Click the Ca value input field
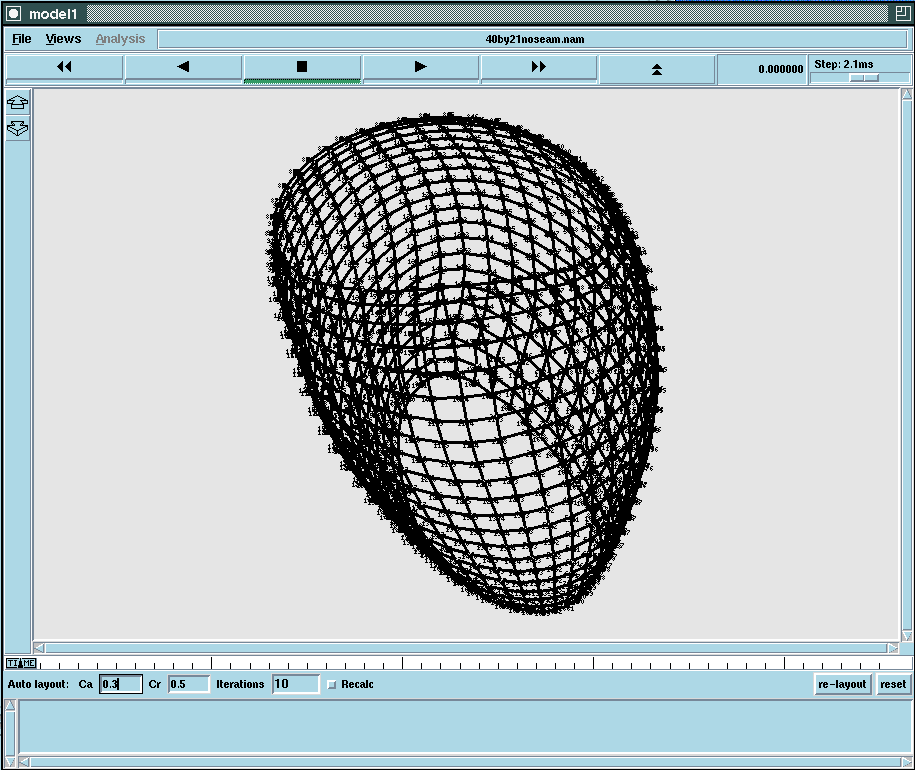 [120, 685]
